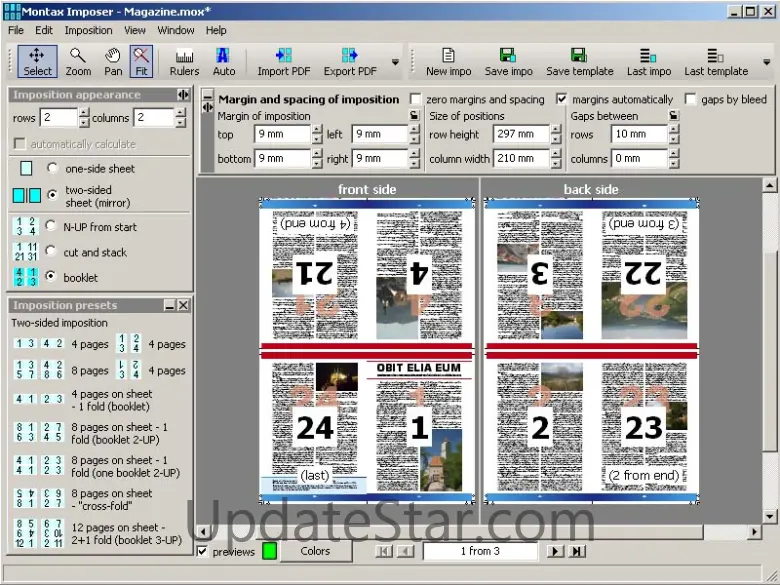Select two-sided sheet (mirror) option
Image resolution: width=780 pixels, height=585 pixels.
coord(52,195)
